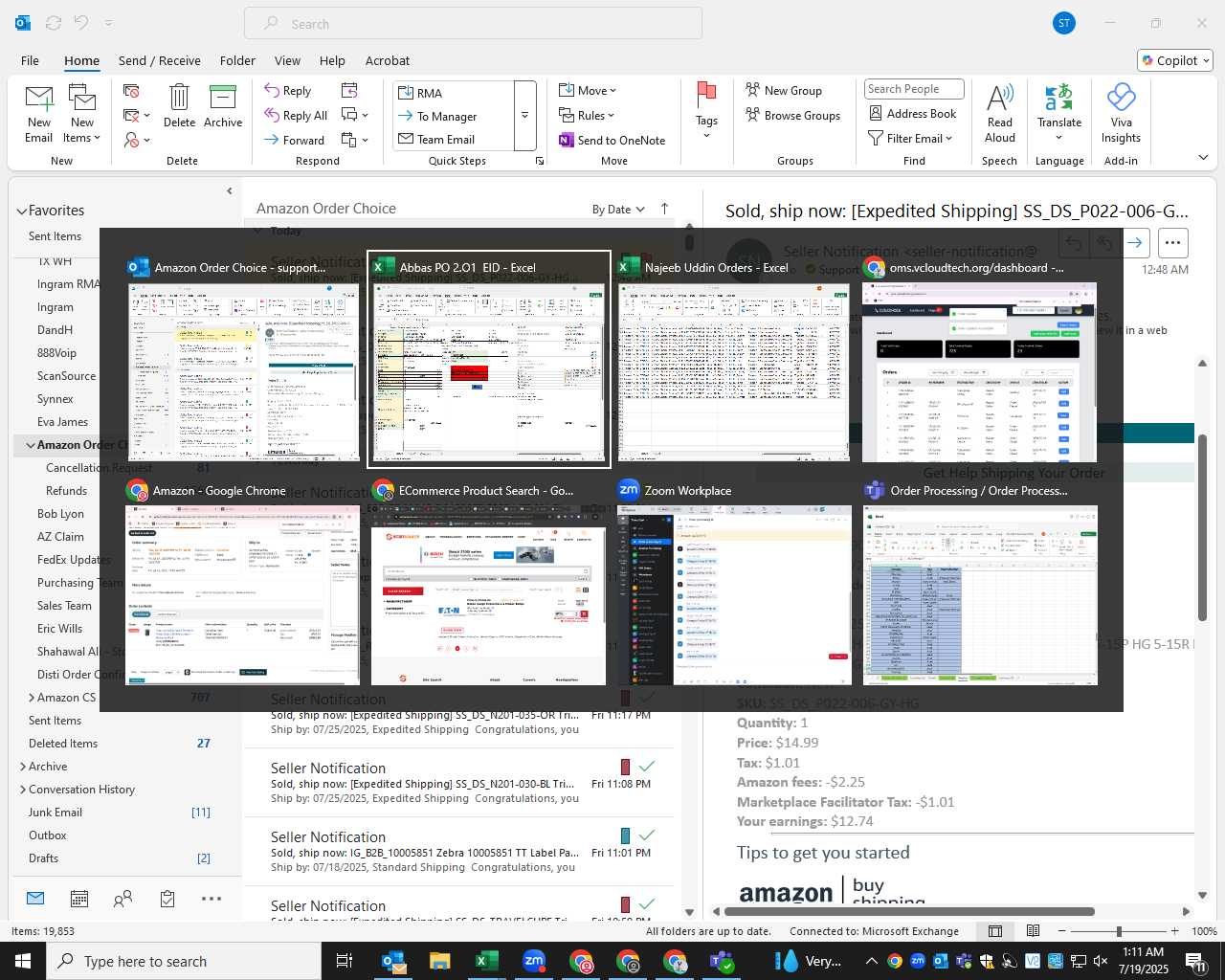Switch to Reading view in status bar
Viewport: 1225px width, 980px height.
coord(1034,931)
